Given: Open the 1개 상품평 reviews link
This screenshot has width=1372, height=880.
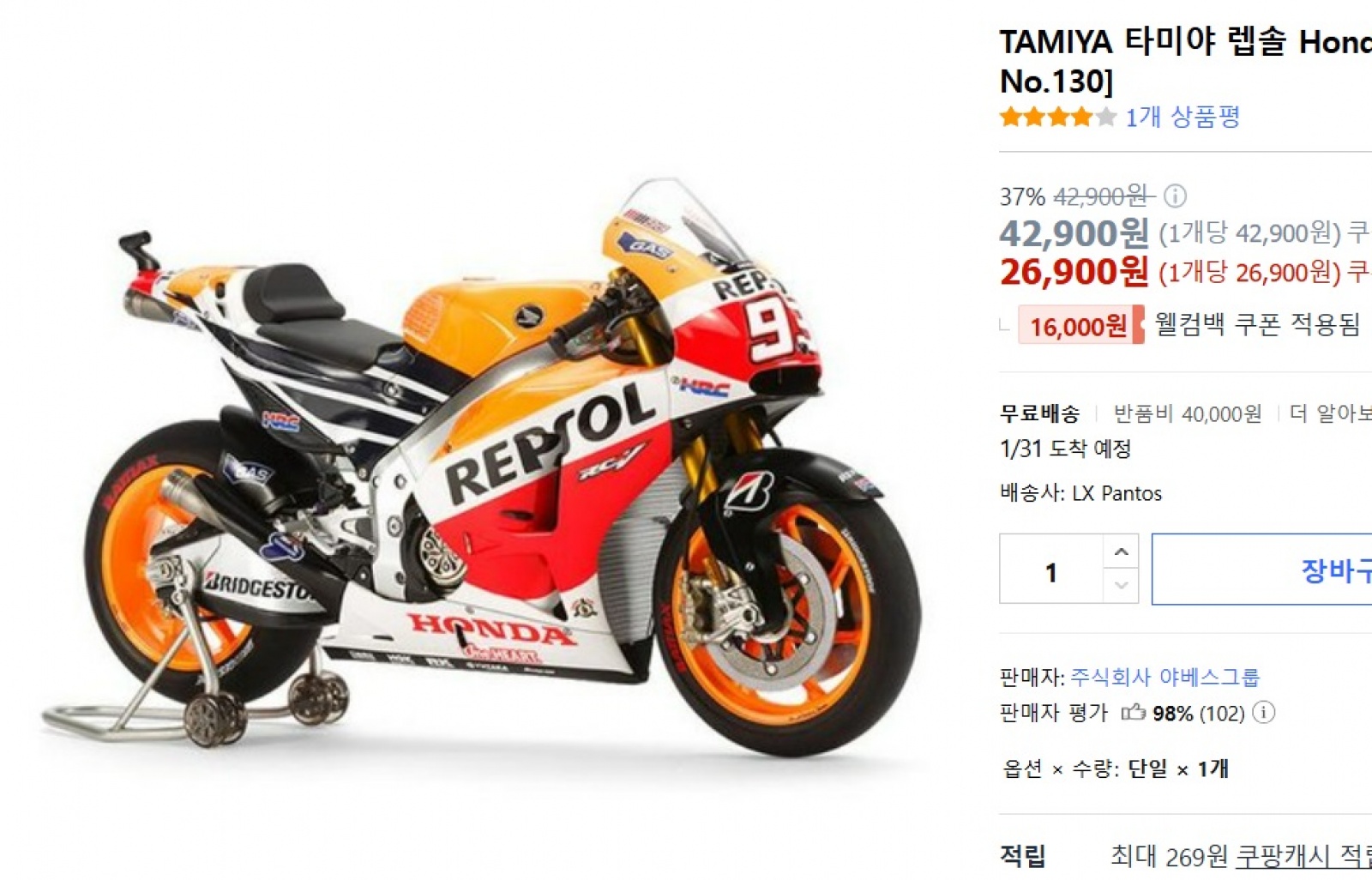Looking at the screenshot, I should click(1182, 117).
